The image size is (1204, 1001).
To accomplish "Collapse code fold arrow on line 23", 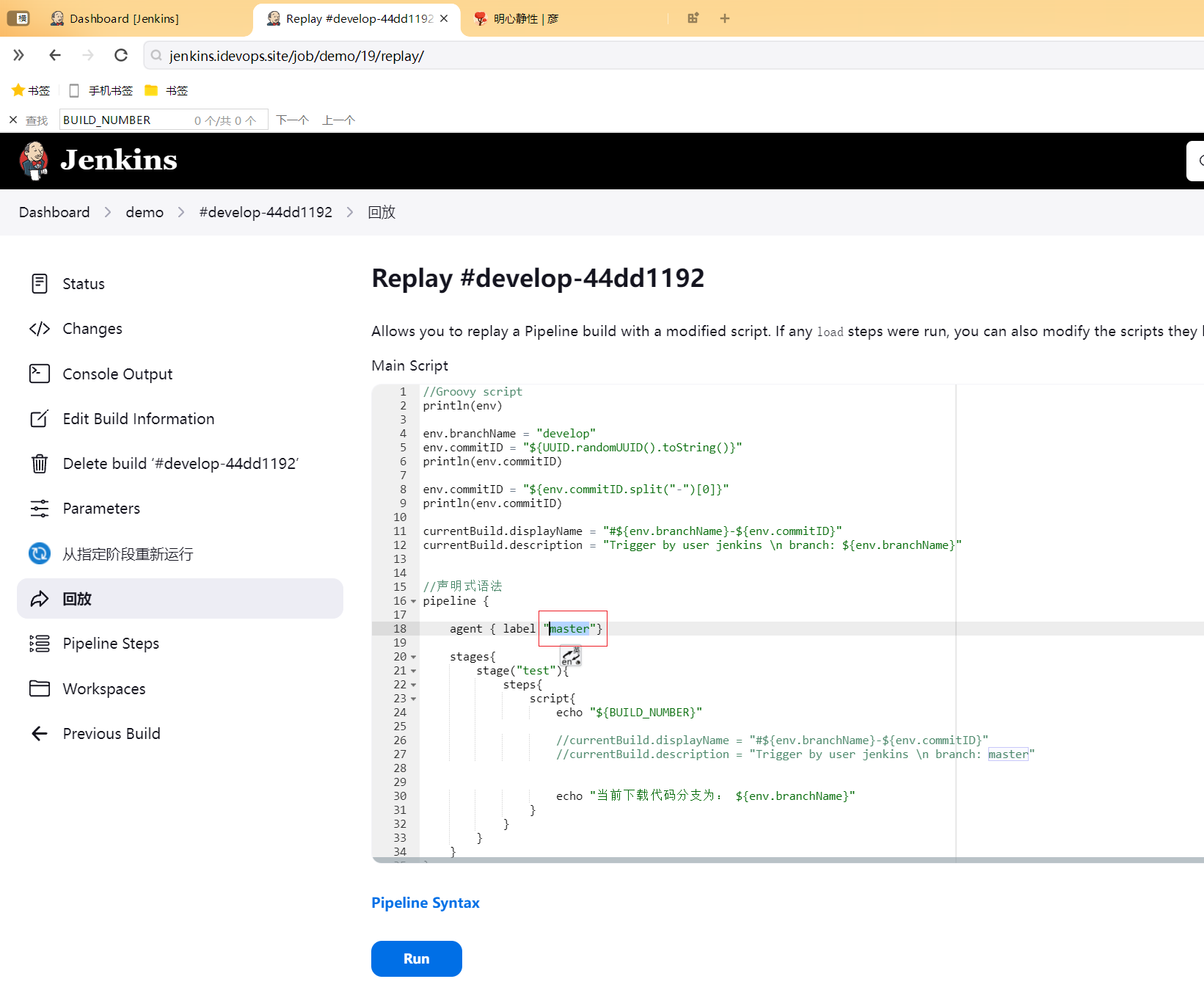I will coord(413,699).
